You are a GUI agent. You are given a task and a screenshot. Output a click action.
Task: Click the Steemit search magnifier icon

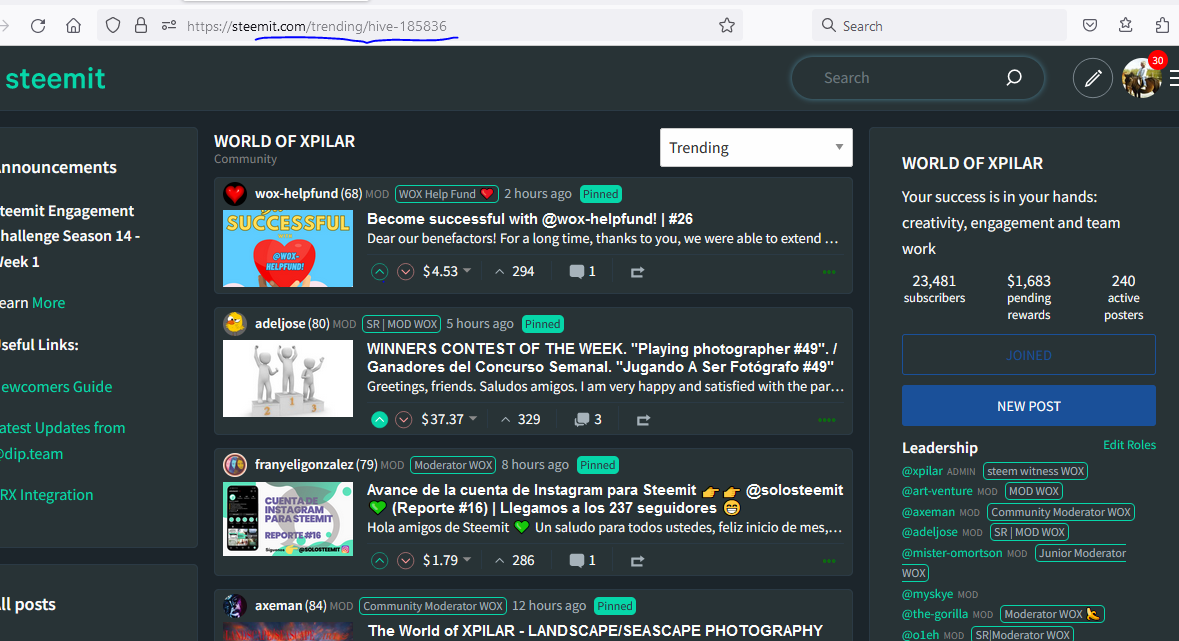(1014, 77)
